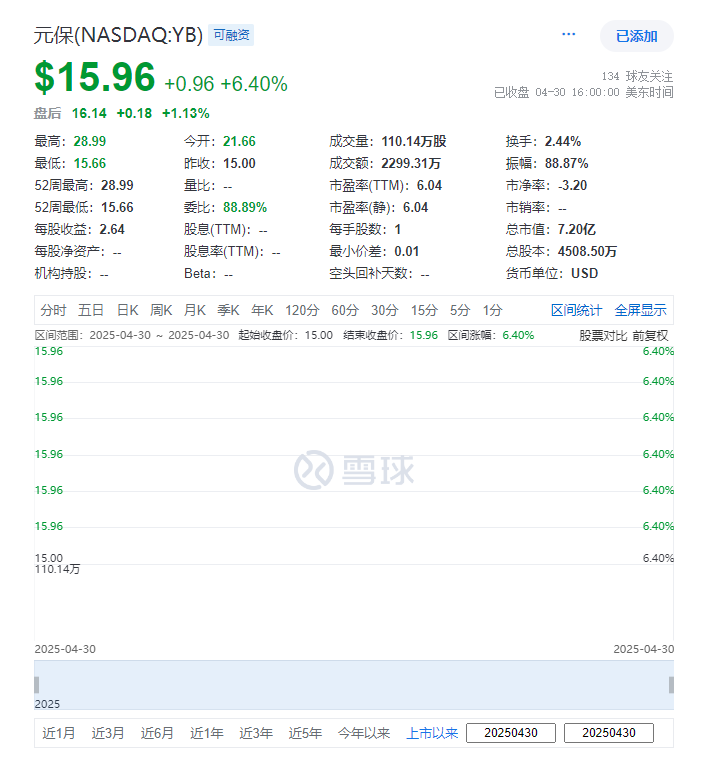The height and width of the screenshot is (759, 706).
Task: Select the 月K chart tab
Action: (195, 310)
